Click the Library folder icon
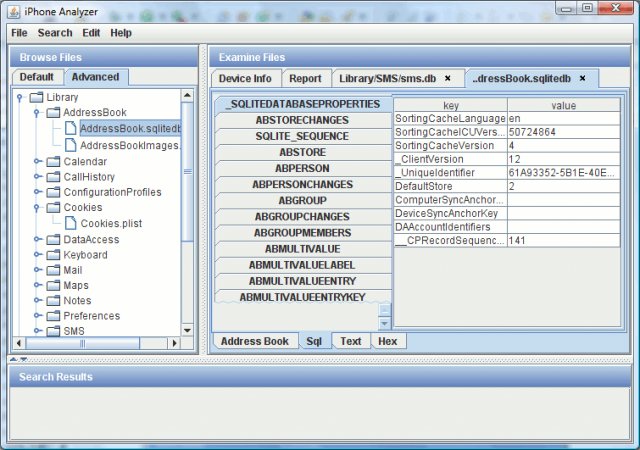 (37, 97)
